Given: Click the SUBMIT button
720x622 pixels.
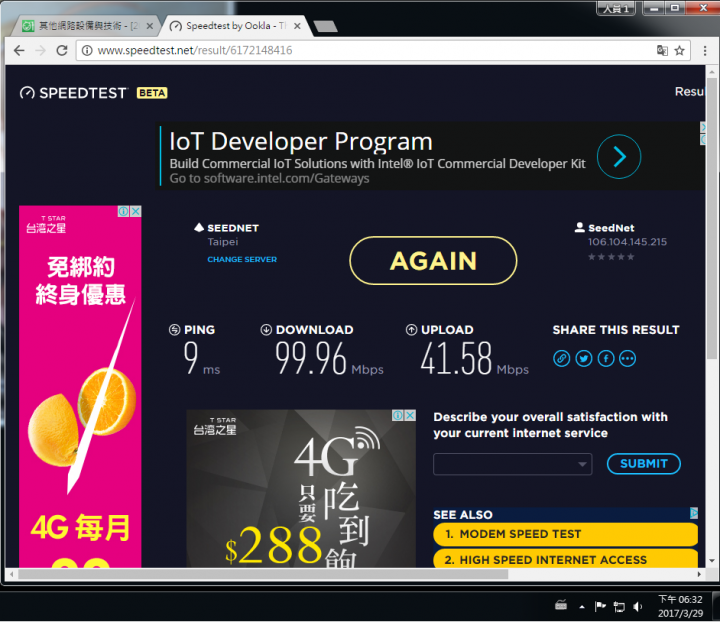Looking at the screenshot, I should click(x=643, y=464).
